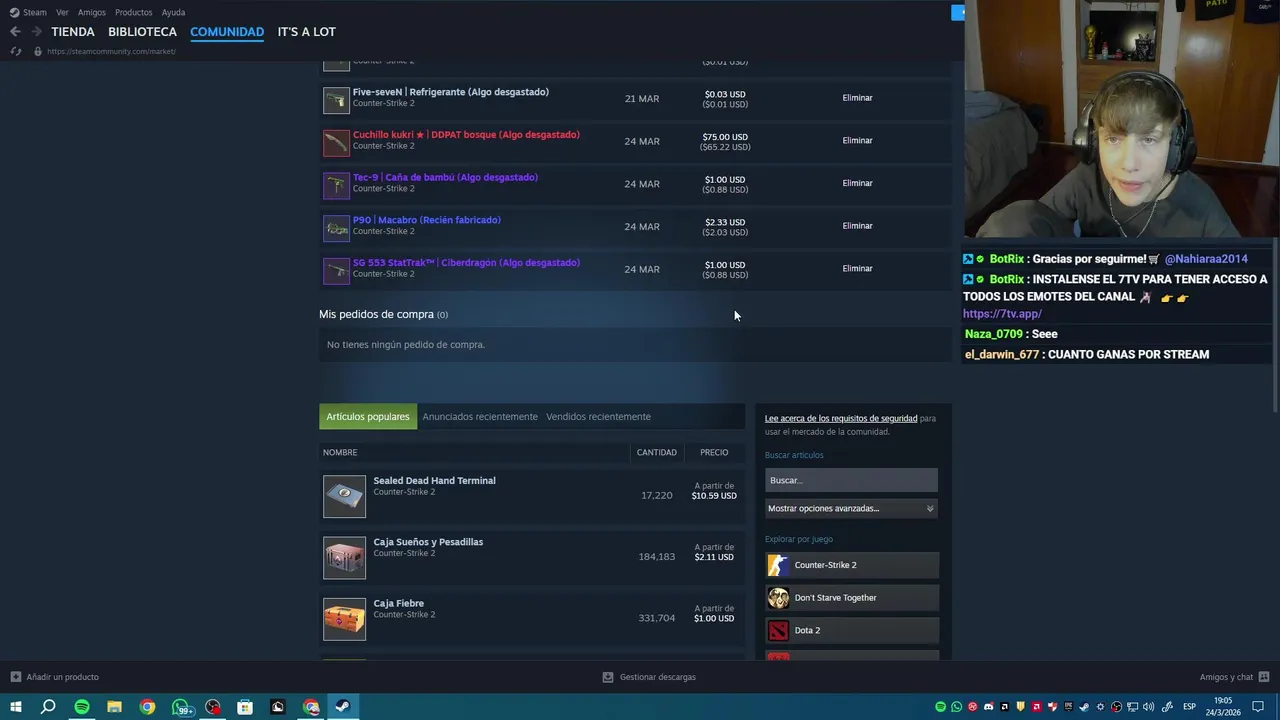
Task: Reload the page using the refresh icon
Action: pyautogui.click(x=16, y=51)
